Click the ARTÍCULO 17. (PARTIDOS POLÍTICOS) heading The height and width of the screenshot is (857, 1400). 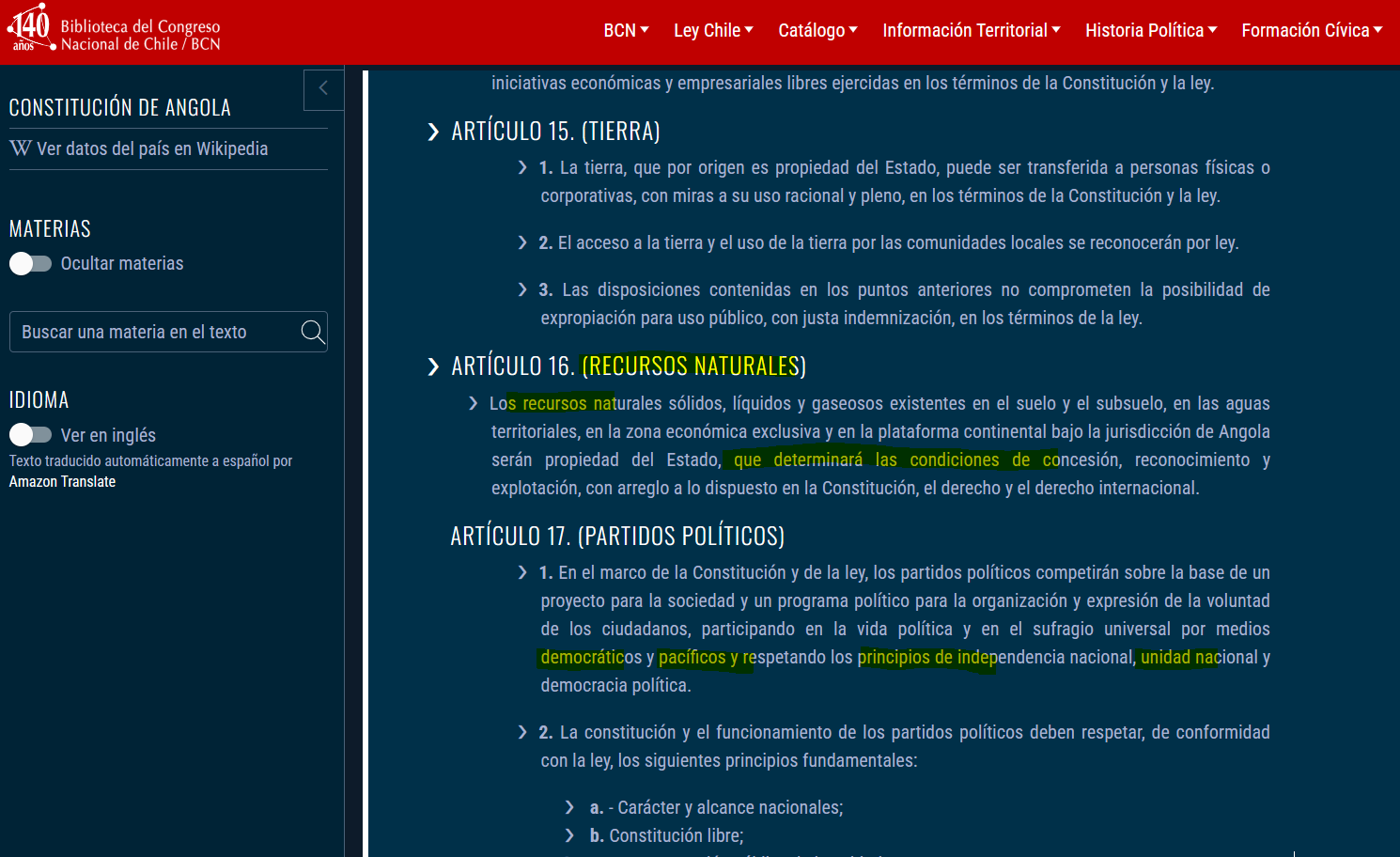(617, 536)
